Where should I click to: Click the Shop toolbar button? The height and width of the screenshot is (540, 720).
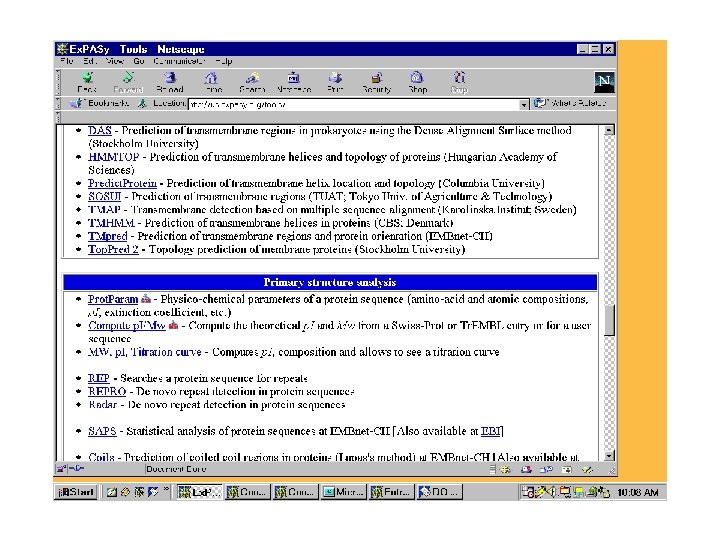(417, 83)
